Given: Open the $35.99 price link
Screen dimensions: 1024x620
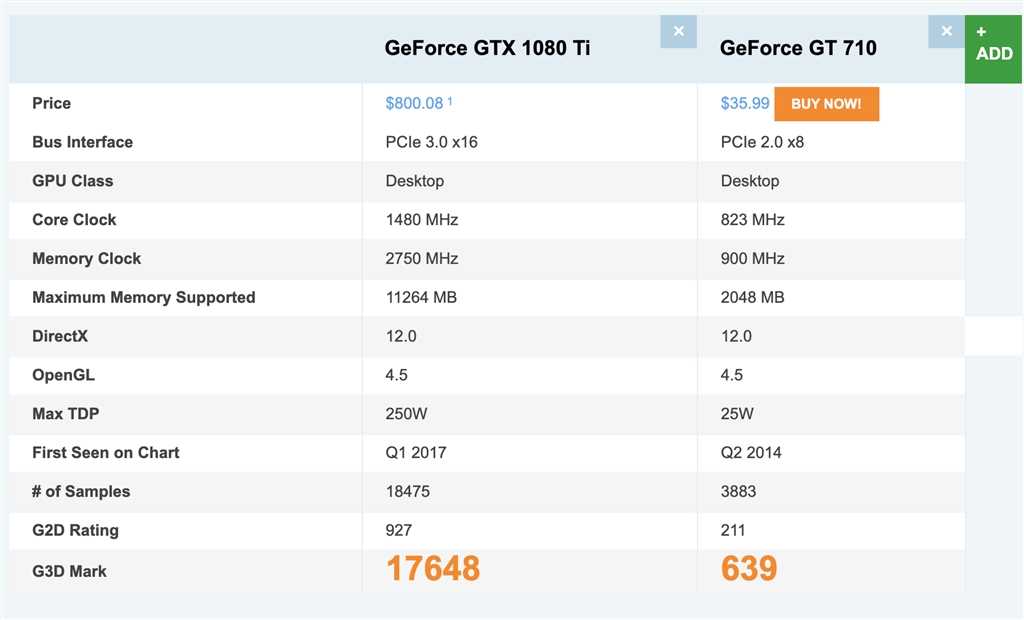Looking at the screenshot, I should click(x=745, y=103).
